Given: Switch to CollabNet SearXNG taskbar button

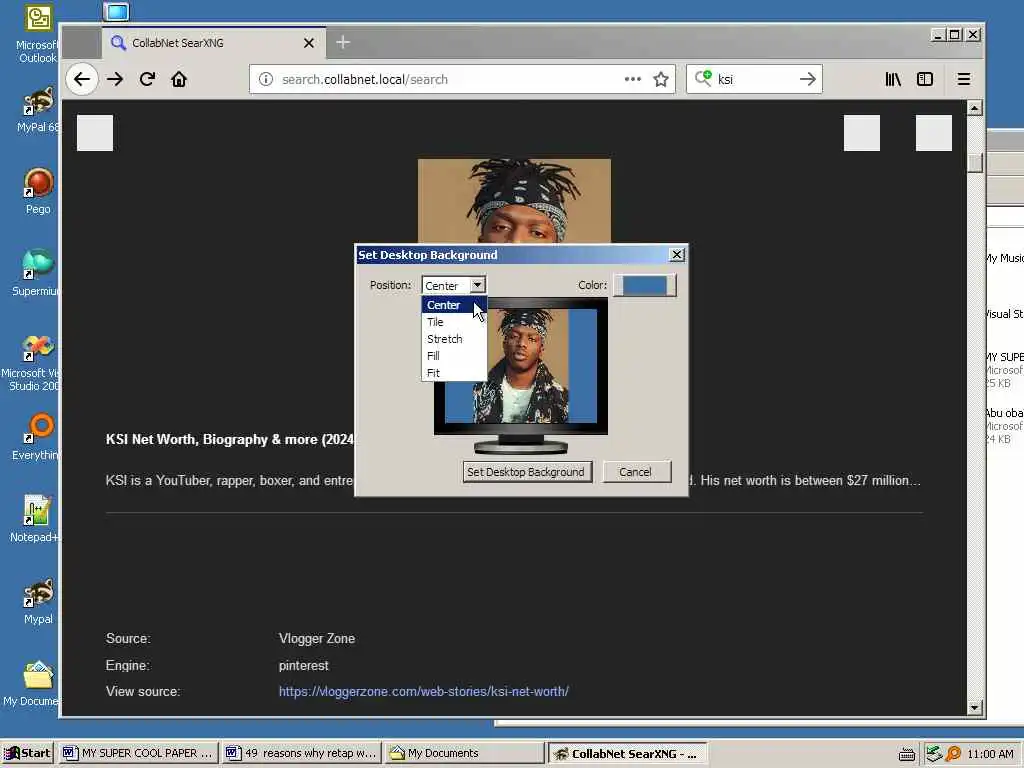Looking at the screenshot, I should point(626,753).
